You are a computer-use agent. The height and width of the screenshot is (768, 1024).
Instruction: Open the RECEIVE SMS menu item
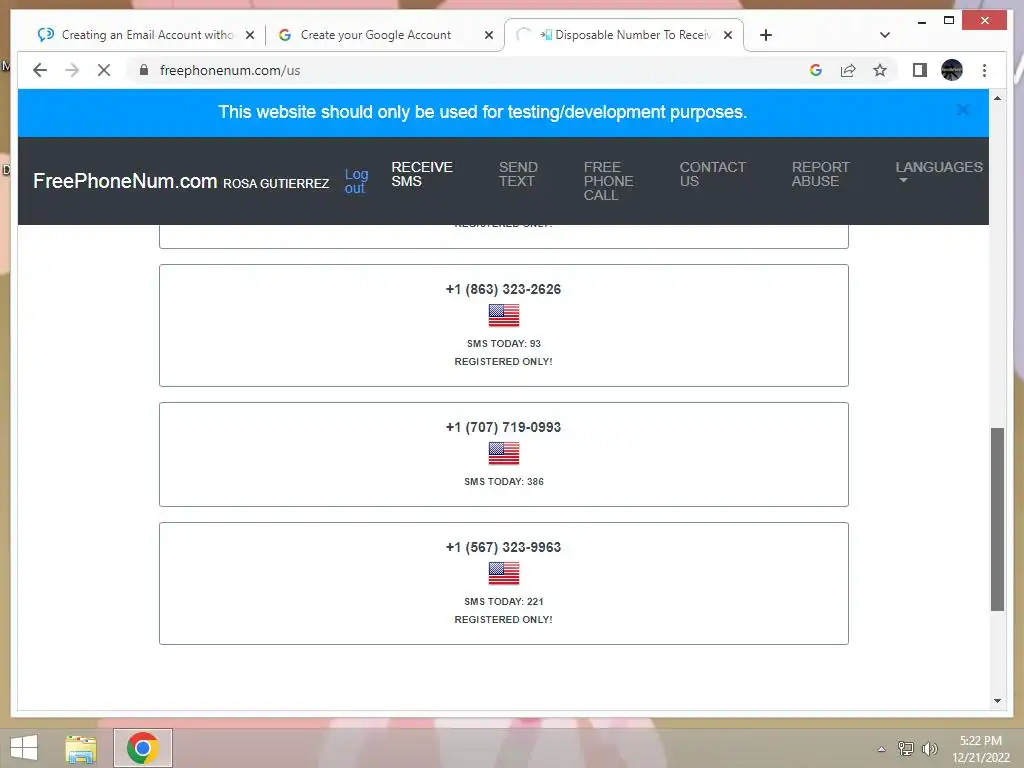(x=421, y=174)
